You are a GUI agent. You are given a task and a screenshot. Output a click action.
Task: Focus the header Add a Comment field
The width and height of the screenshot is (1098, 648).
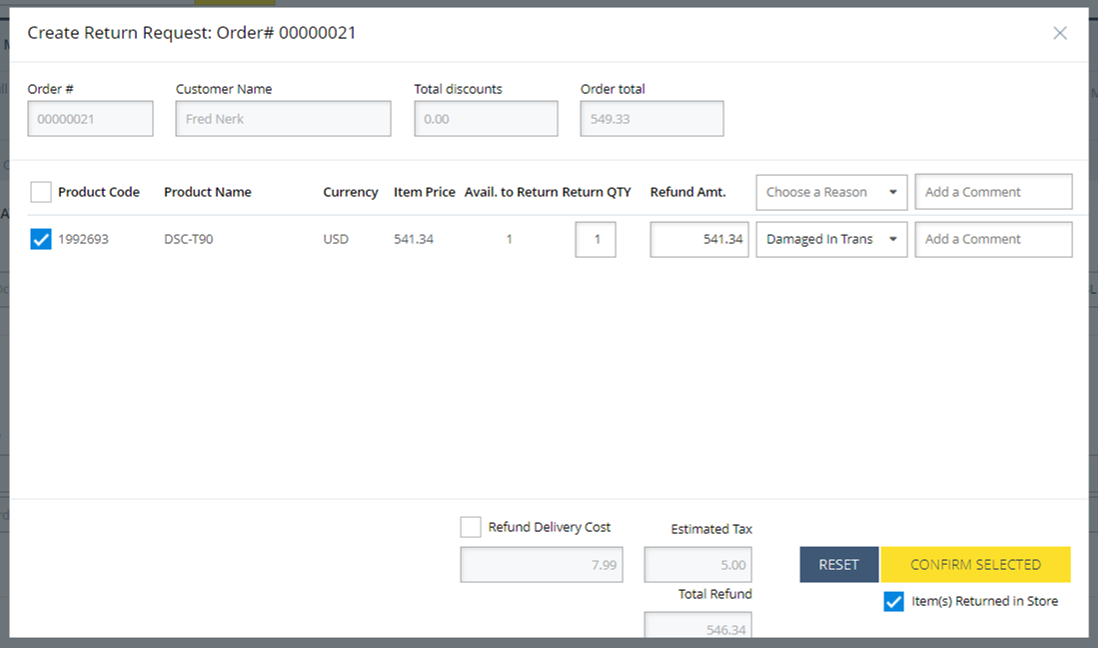pyautogui.click(x=993, y=192)
